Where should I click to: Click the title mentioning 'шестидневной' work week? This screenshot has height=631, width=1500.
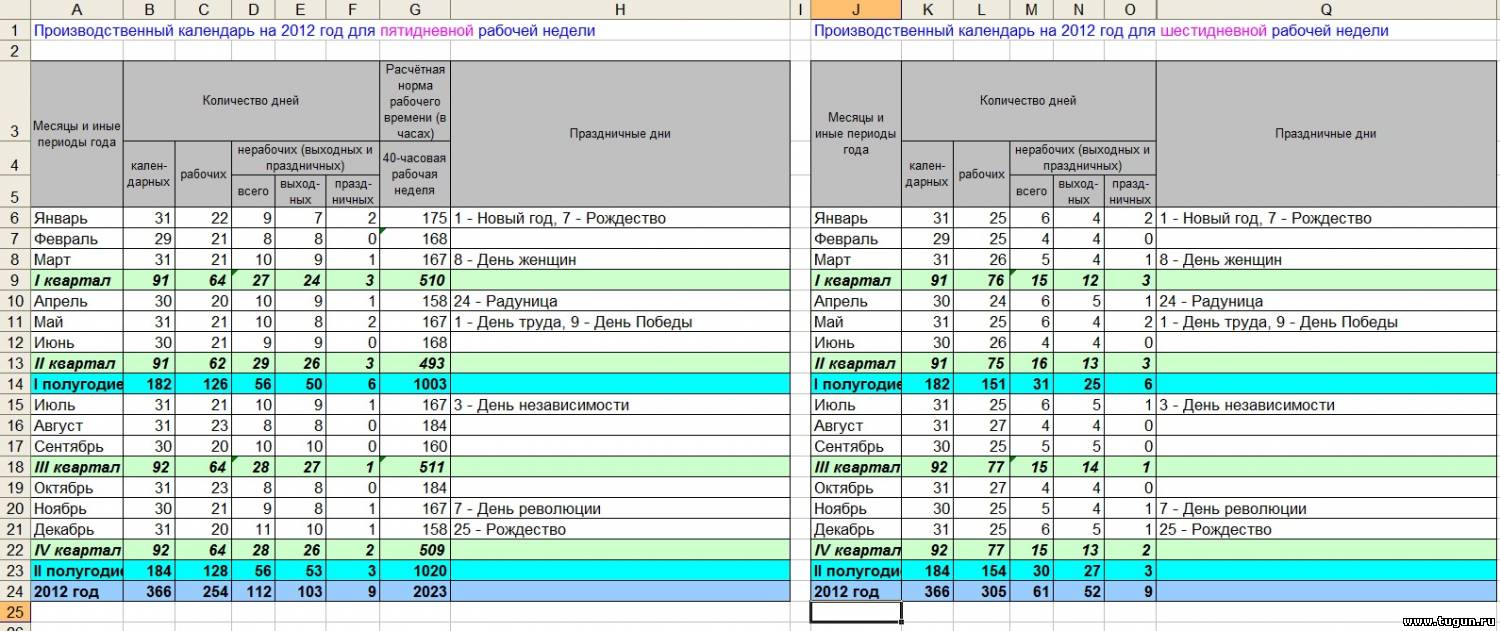(1101, 30)
